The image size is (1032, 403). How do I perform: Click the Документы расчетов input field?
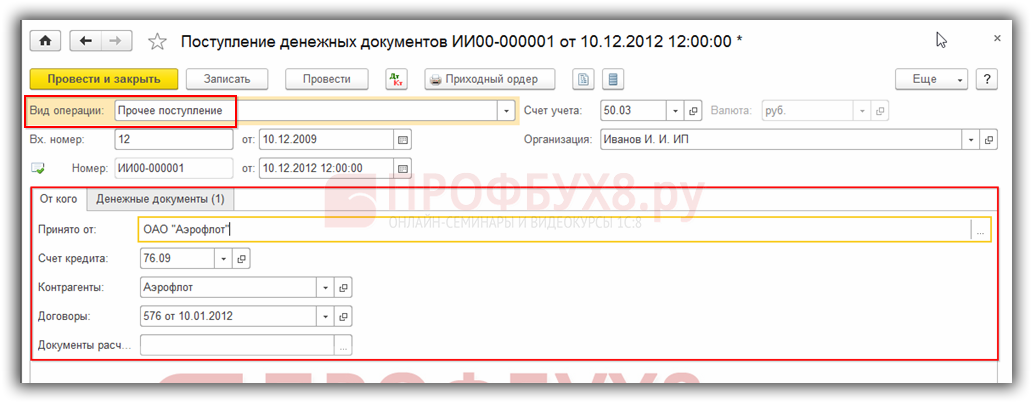click(x=238, y=346)
